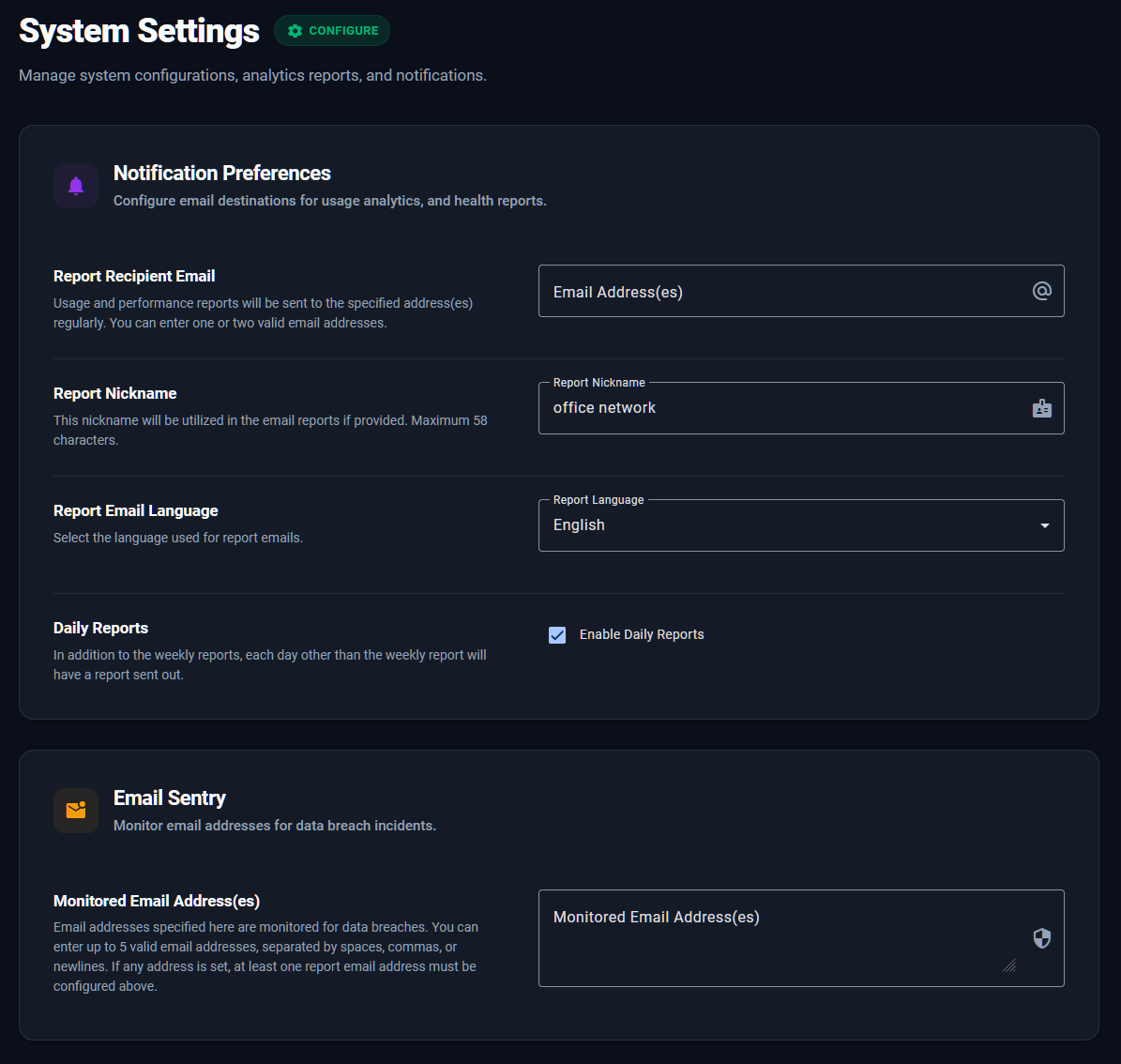Click the dropdown arrow next to English
Viewport: 1121px width, 1064px height.
(x=1044, y=525)
